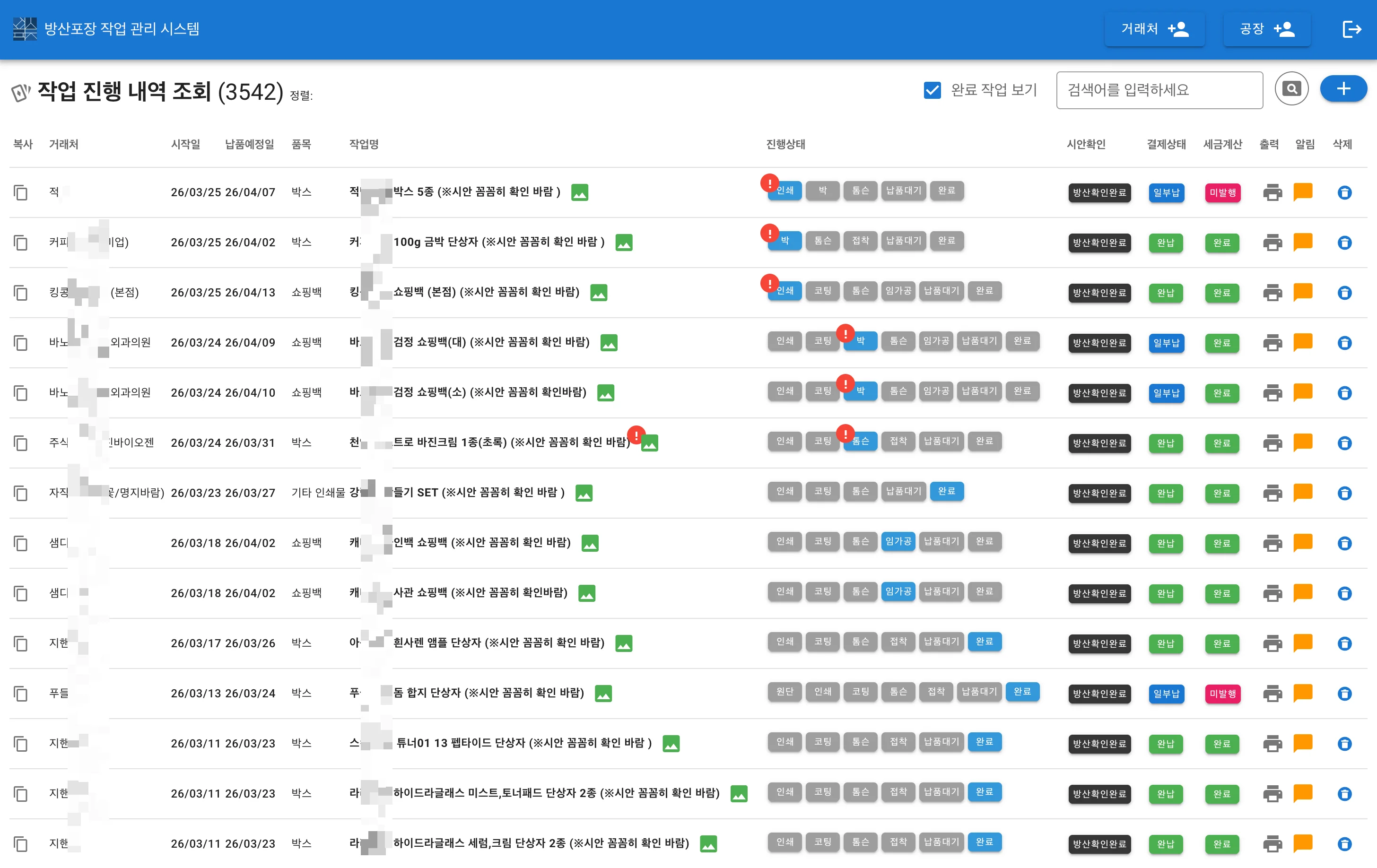The width and height of the screenshot is (1377, 868).
Task: Toggle the 일부납 payment status for the 26/04/10 job
Action: tap(1166, 393)
